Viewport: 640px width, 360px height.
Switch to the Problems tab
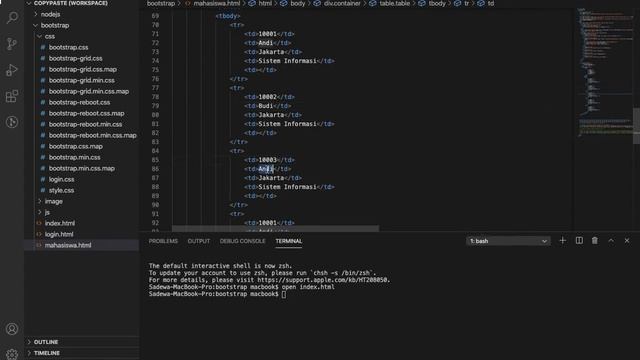point(163,241)
